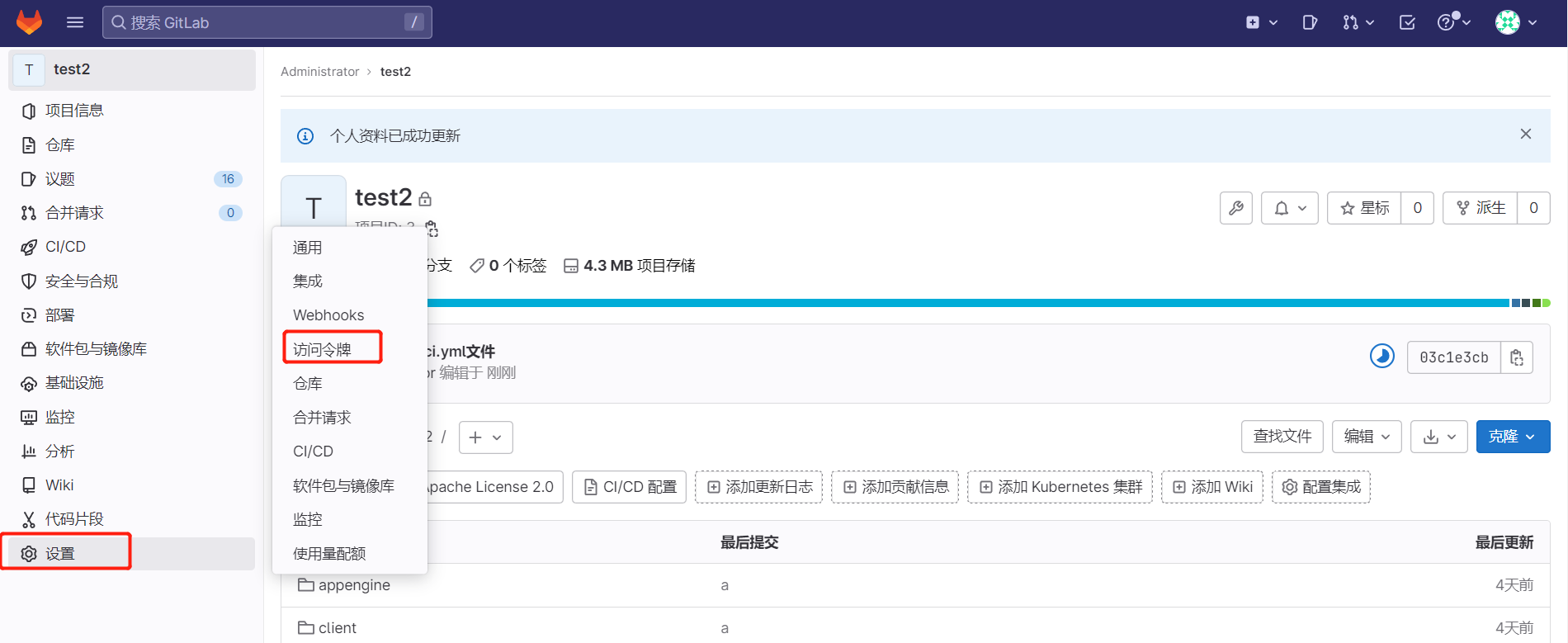The height and width of the screenshot is (643, 1568).
Task: Click the wrench icon button near star
Action: point(1236,208)
